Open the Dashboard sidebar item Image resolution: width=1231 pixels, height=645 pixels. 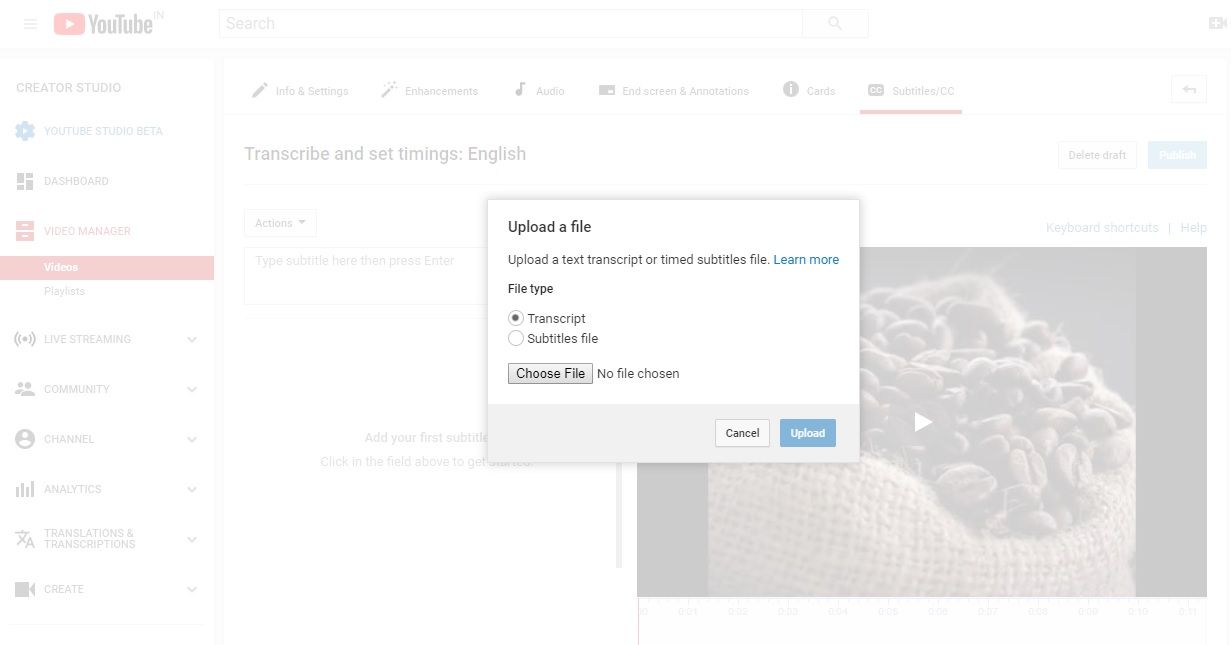76,181
